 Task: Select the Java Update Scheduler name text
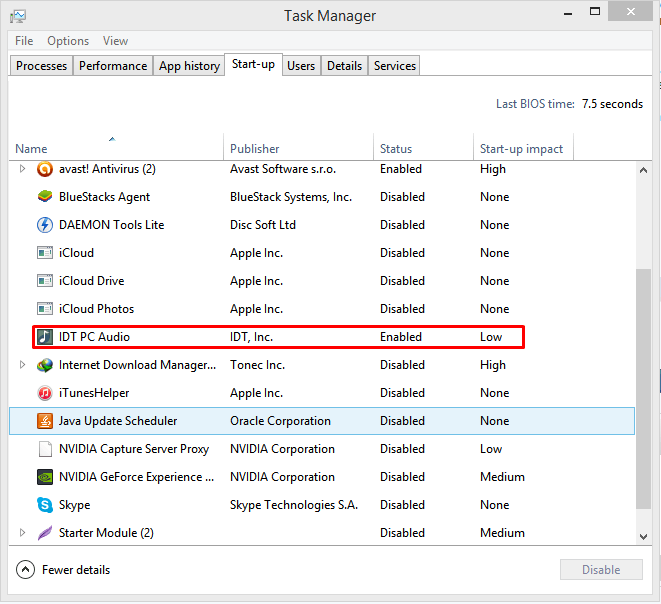point(118,421)
